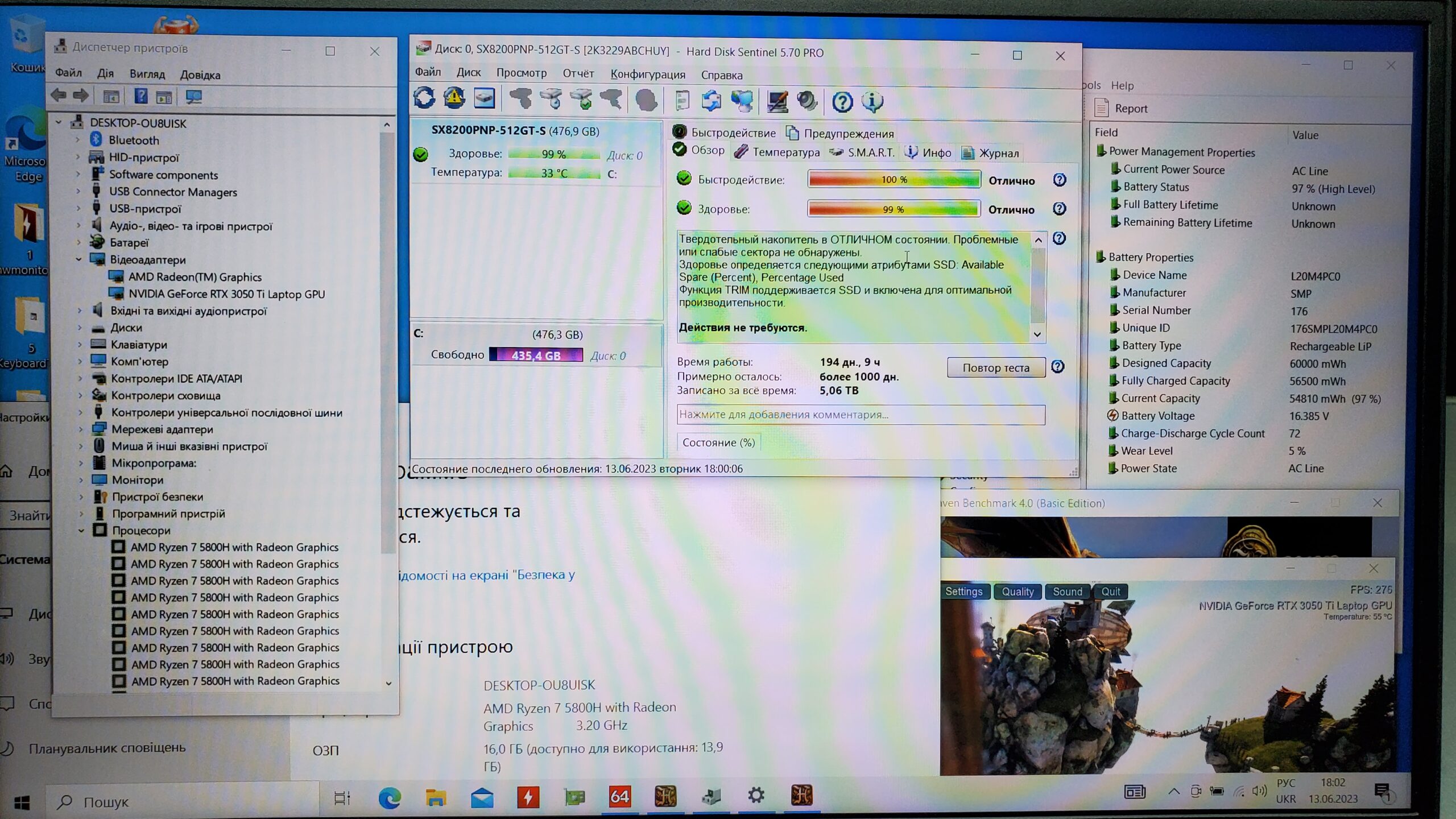Click the scan hardware monitor icon in Device Manager

pos(193,97)
